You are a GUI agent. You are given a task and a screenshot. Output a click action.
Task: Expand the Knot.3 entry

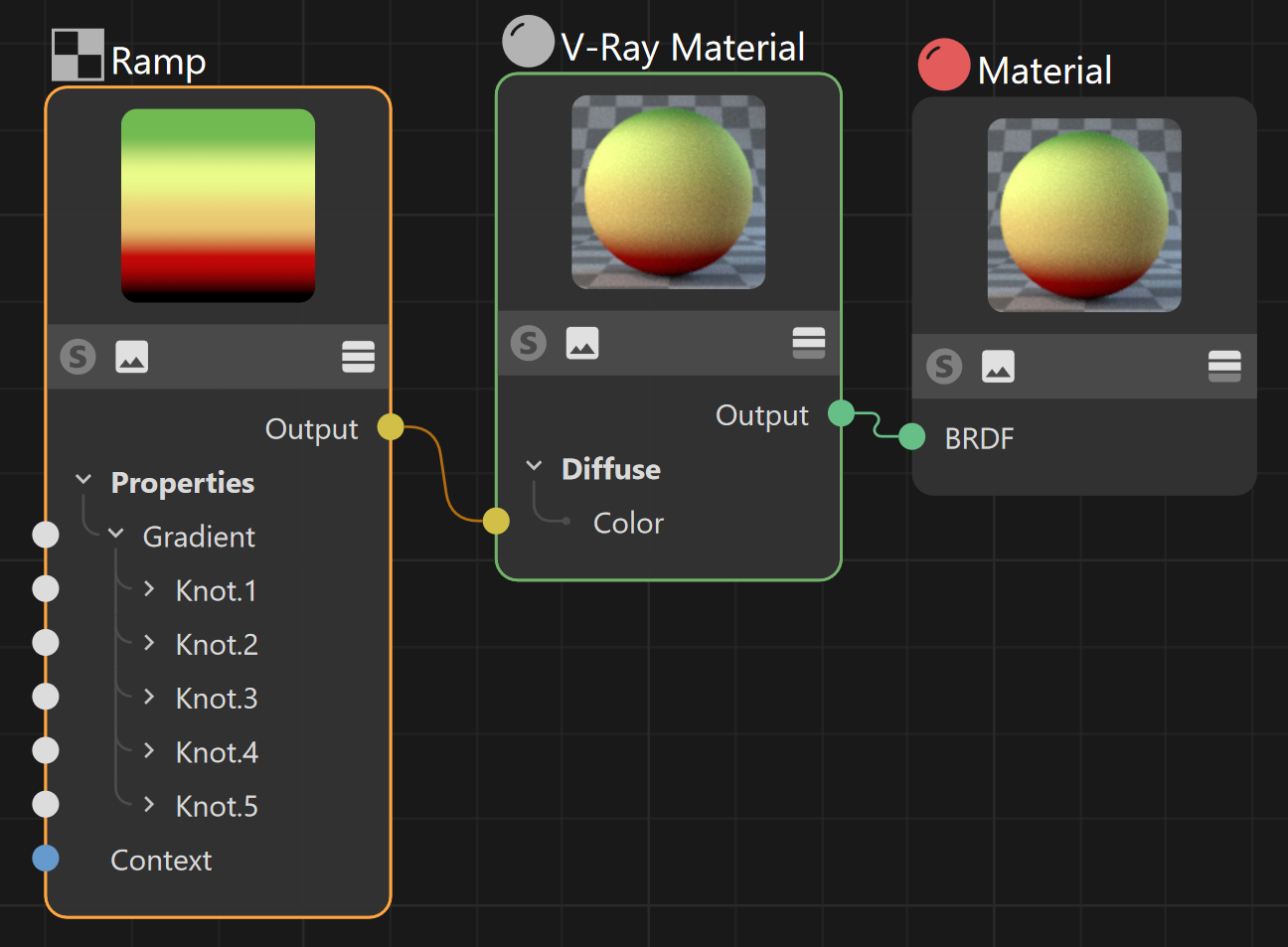tap(149, 697)
